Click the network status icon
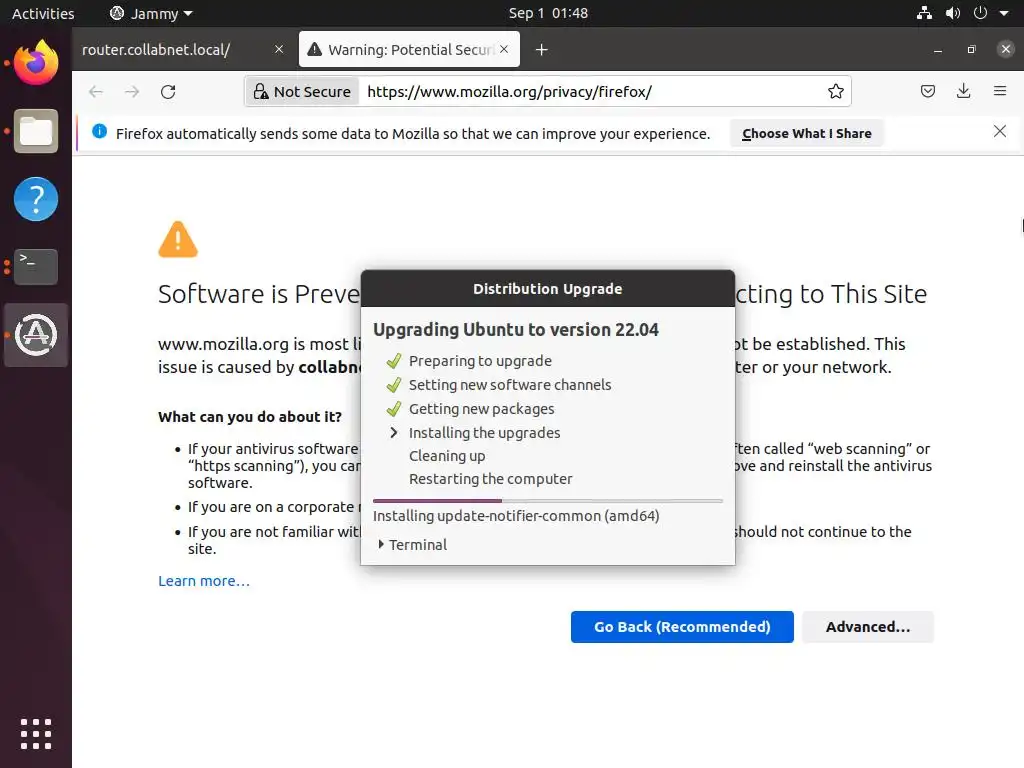The width and height of the screenshot is (1024, 768). (924, 13)
